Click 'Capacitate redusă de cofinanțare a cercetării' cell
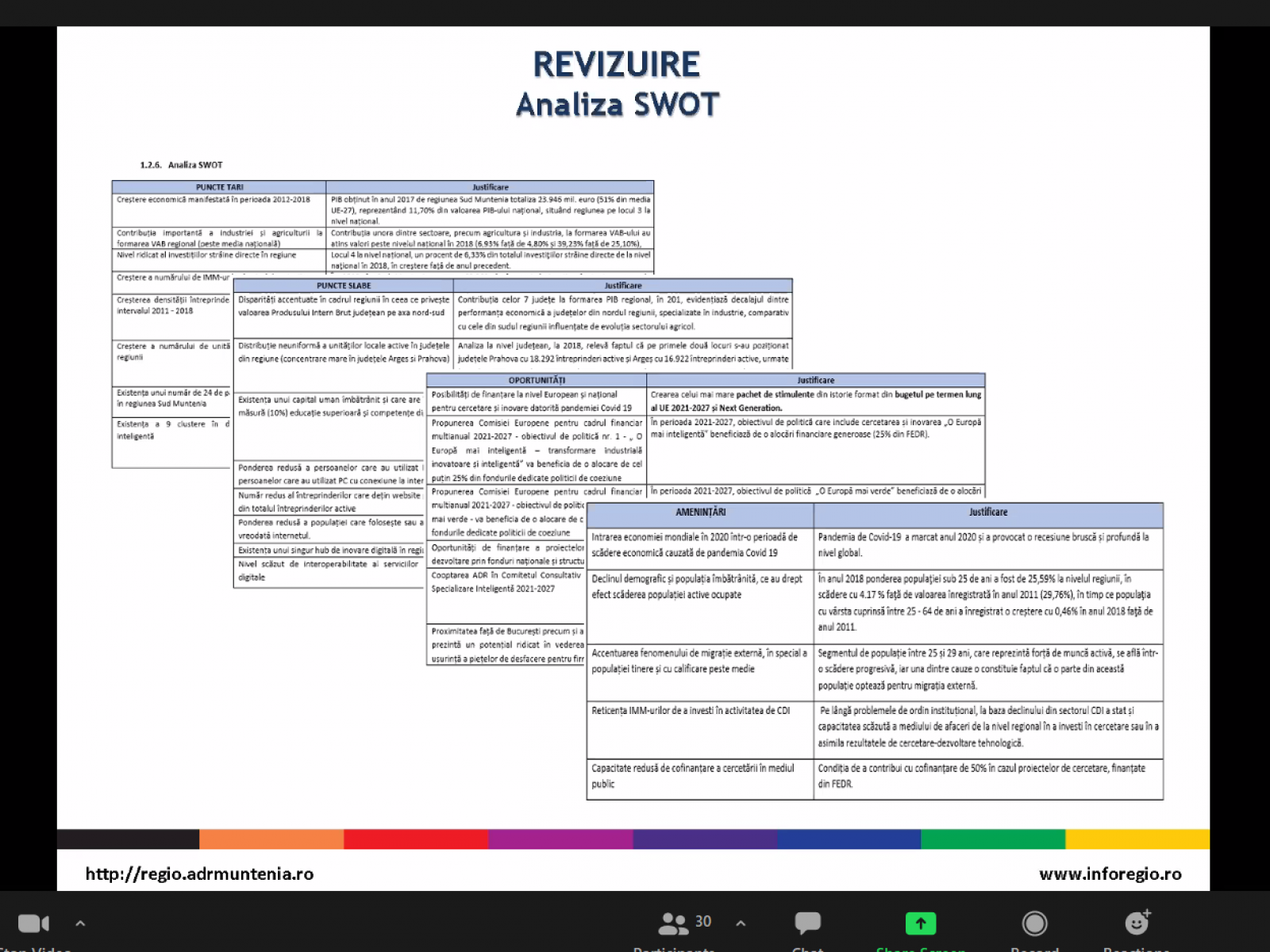The image size is (1270, 952). pos(700,779)
